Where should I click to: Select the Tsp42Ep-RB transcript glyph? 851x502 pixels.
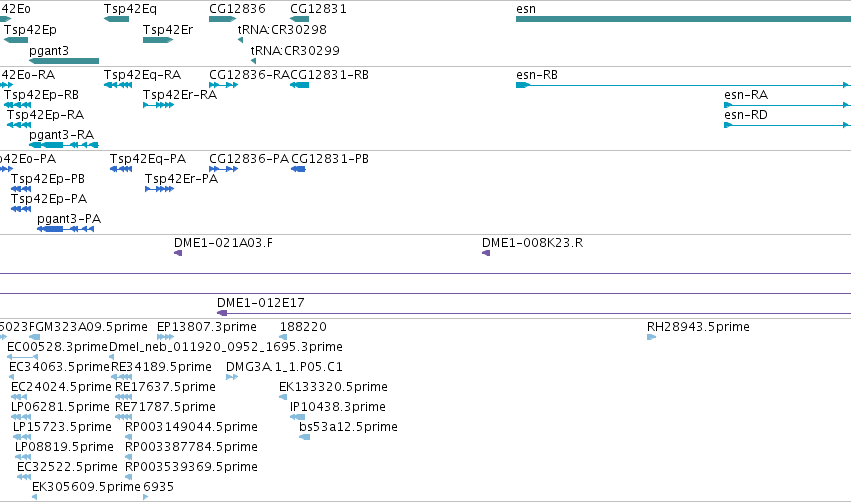point(17,105)
